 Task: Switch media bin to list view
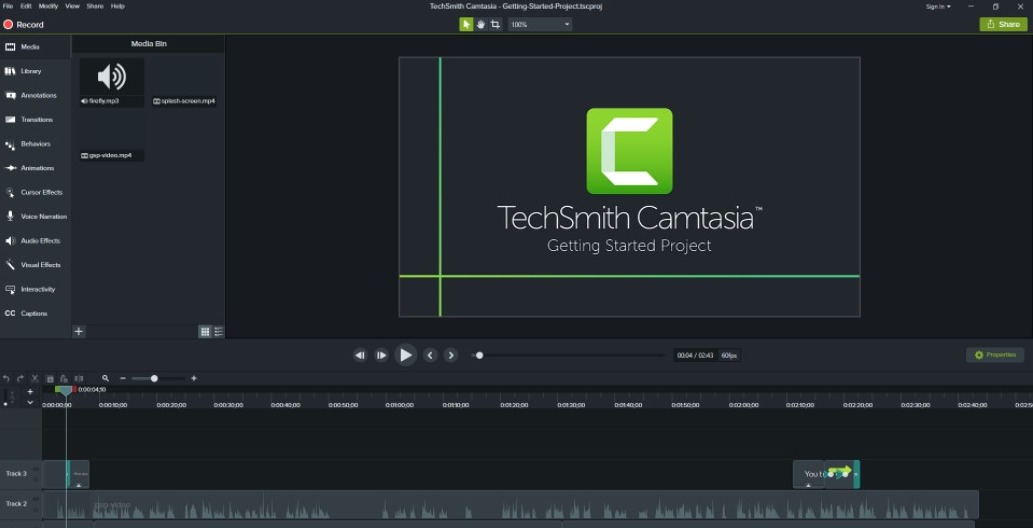pos(219,332)
